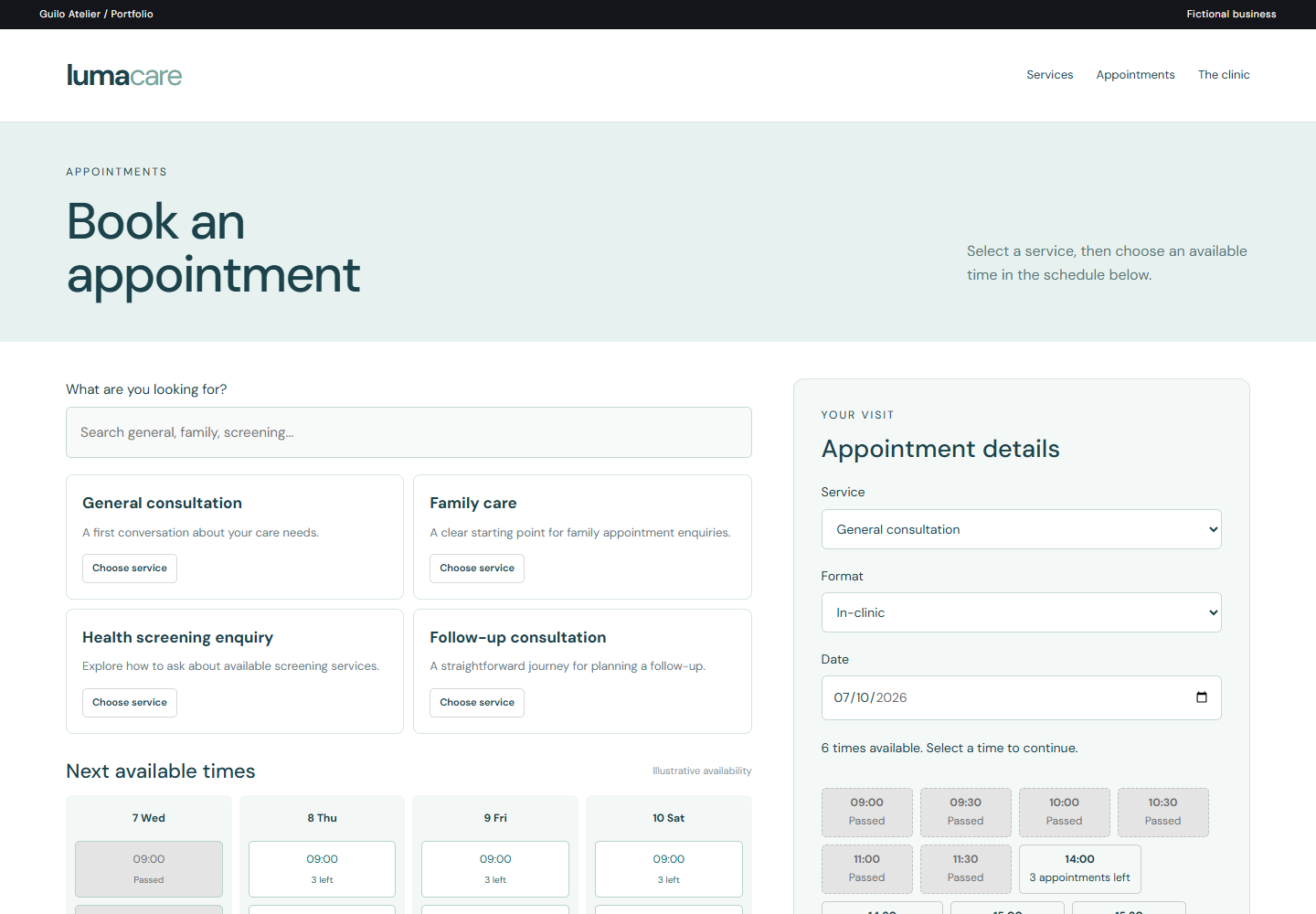Image resolution: width=1316 pixels, height=914 pixels.
Task: Open the date picker calendar icon
Action: pos(1202,697)
